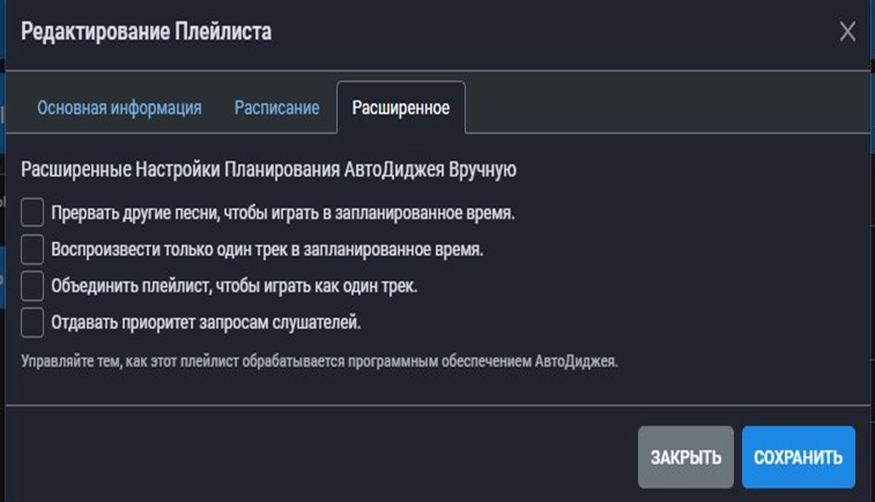Click the 'Расширенные Настройки Планирования' section heading
This screenshot has width=875, height=502.
pyautogui.click(x=268, y=169)
